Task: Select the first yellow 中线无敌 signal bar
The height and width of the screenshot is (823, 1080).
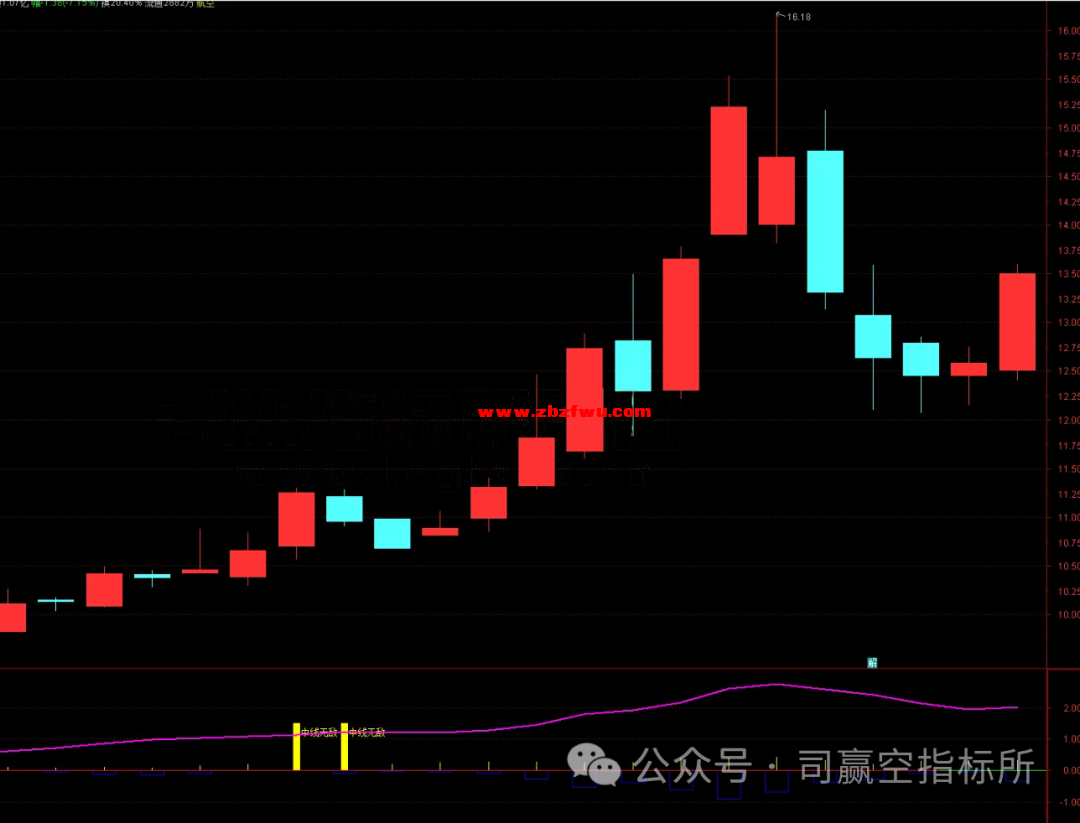Action: (296, 746)
